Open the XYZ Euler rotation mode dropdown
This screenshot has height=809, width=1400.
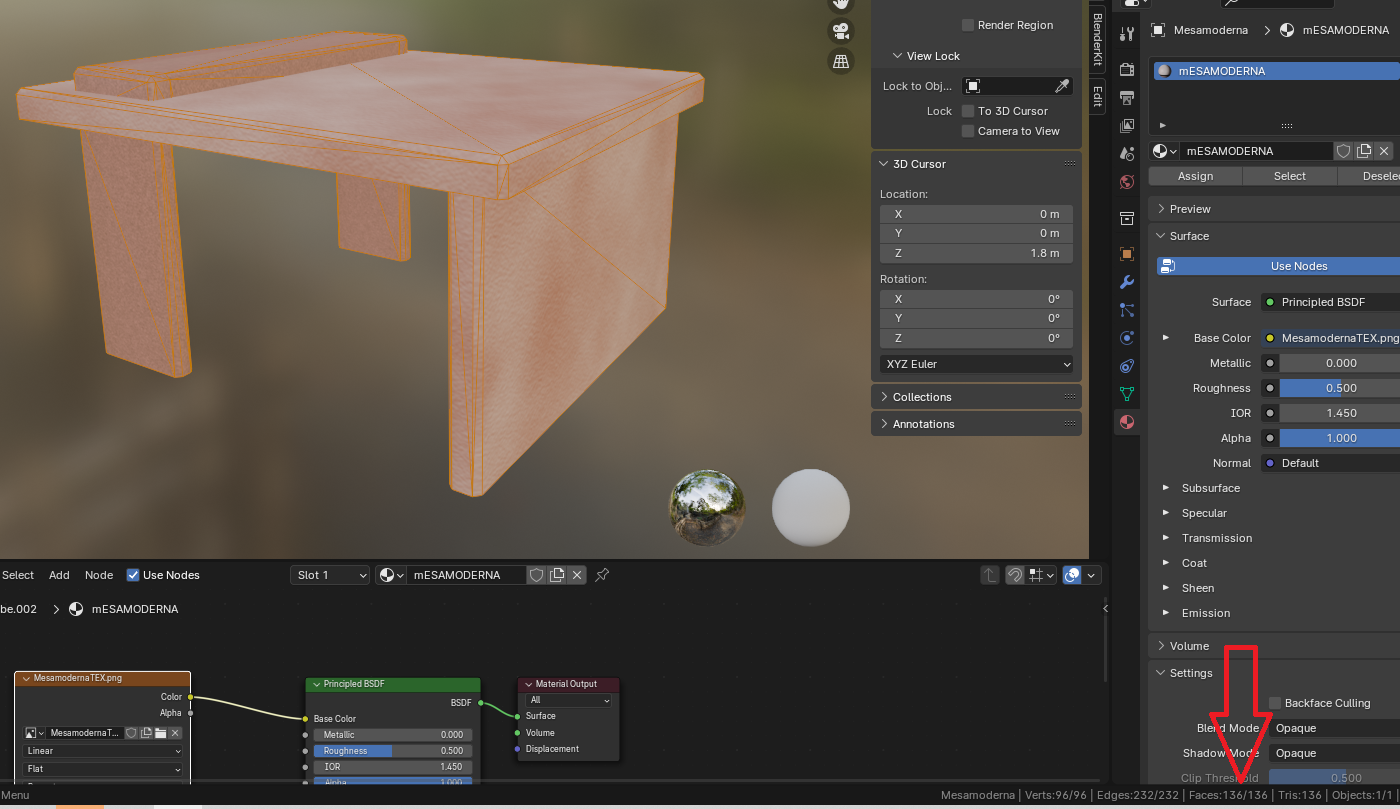976,364
